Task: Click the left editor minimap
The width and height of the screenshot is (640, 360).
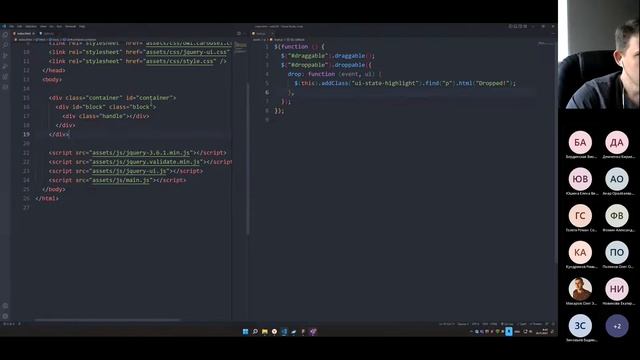Action: (x=240, y=47)
